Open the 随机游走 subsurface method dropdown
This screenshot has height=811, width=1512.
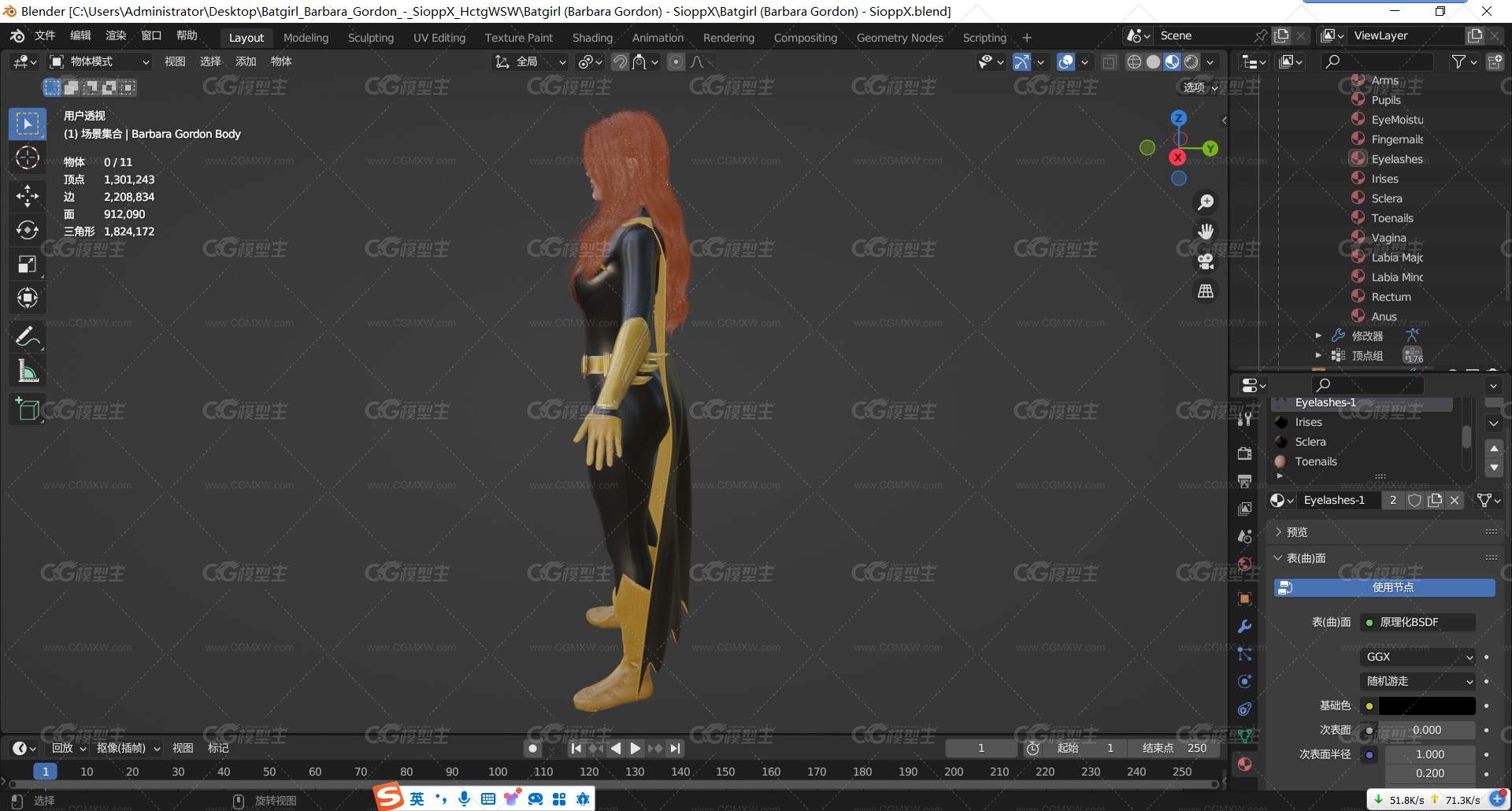tap(1417, 681)
